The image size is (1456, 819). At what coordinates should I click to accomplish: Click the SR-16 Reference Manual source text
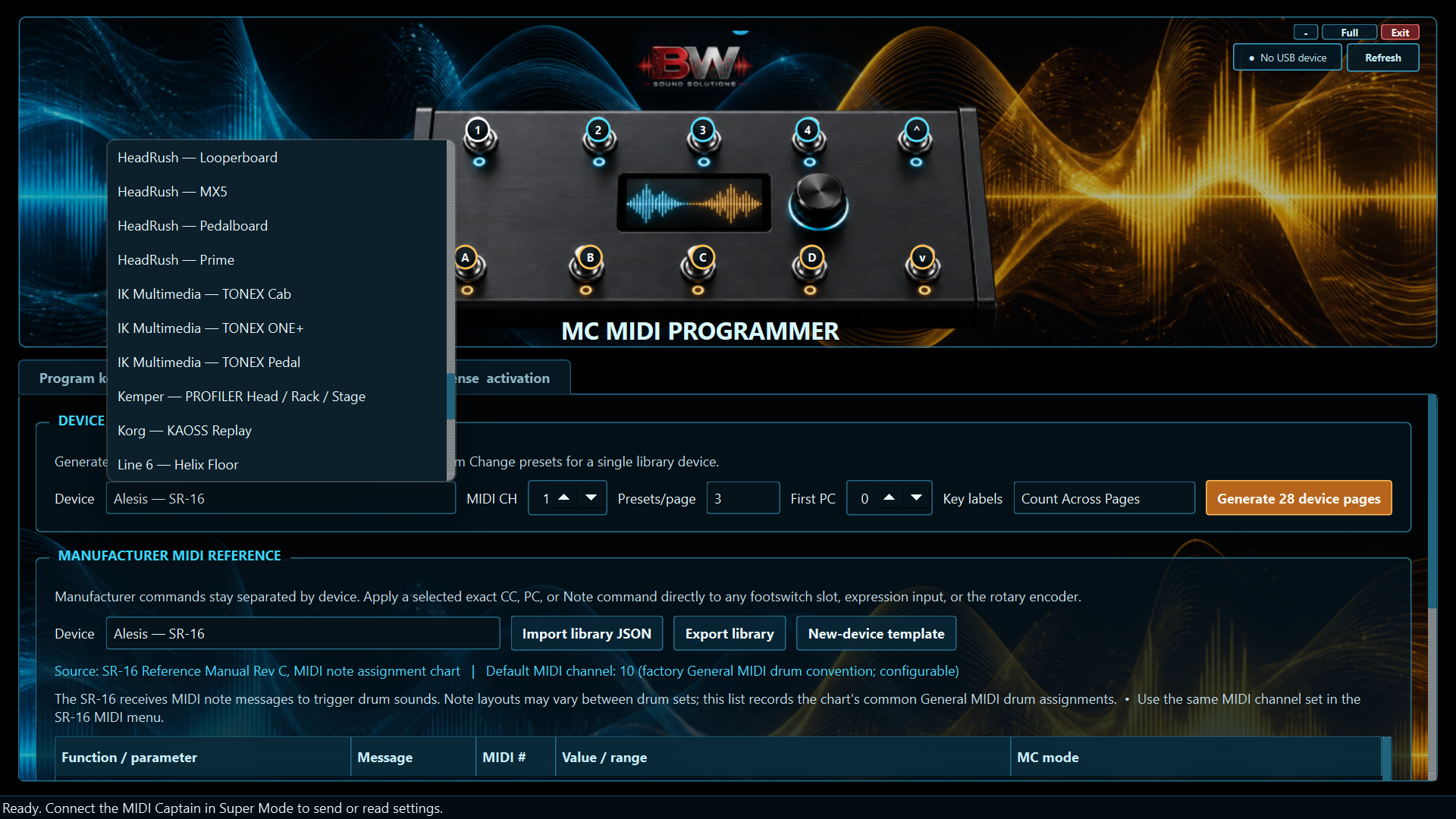pyautogui.click(x=257, y=671)
